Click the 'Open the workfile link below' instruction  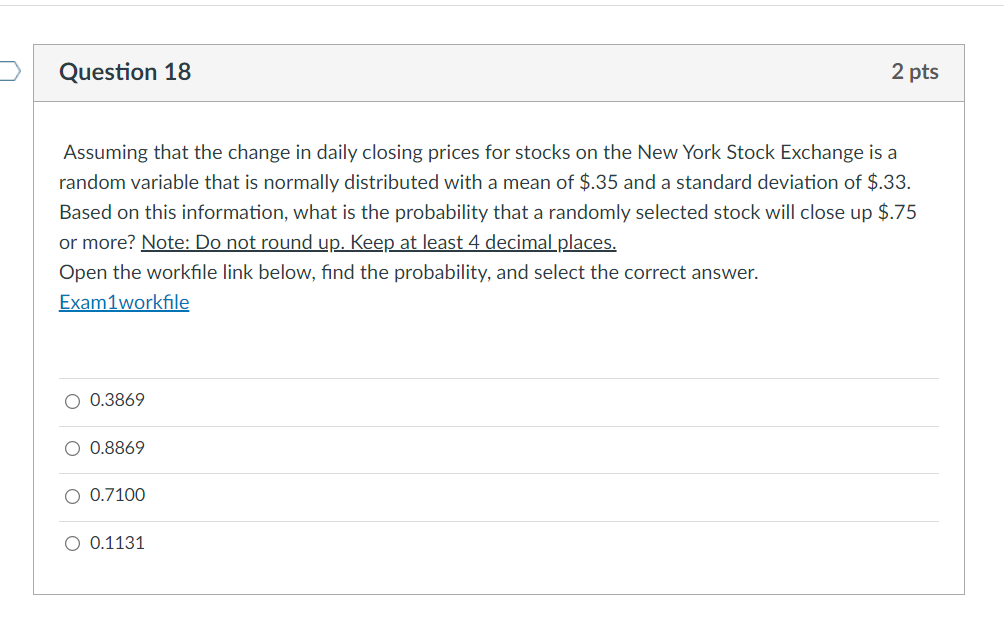tap(408, 272)
